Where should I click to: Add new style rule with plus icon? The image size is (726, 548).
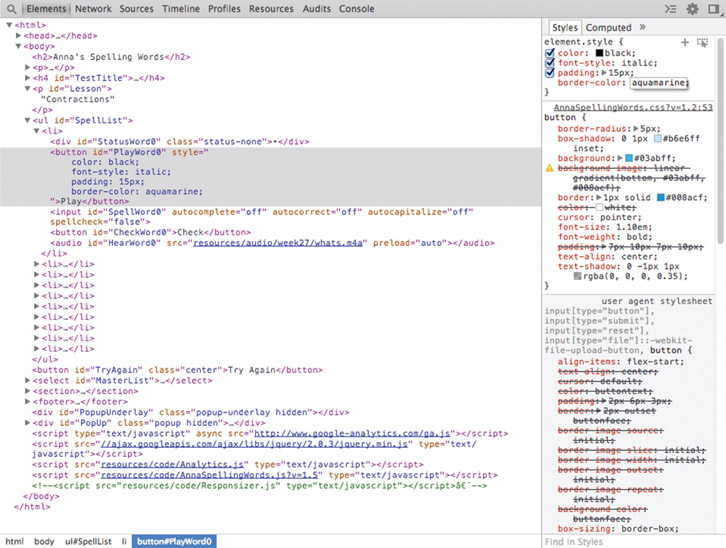[x=685, y=42]
